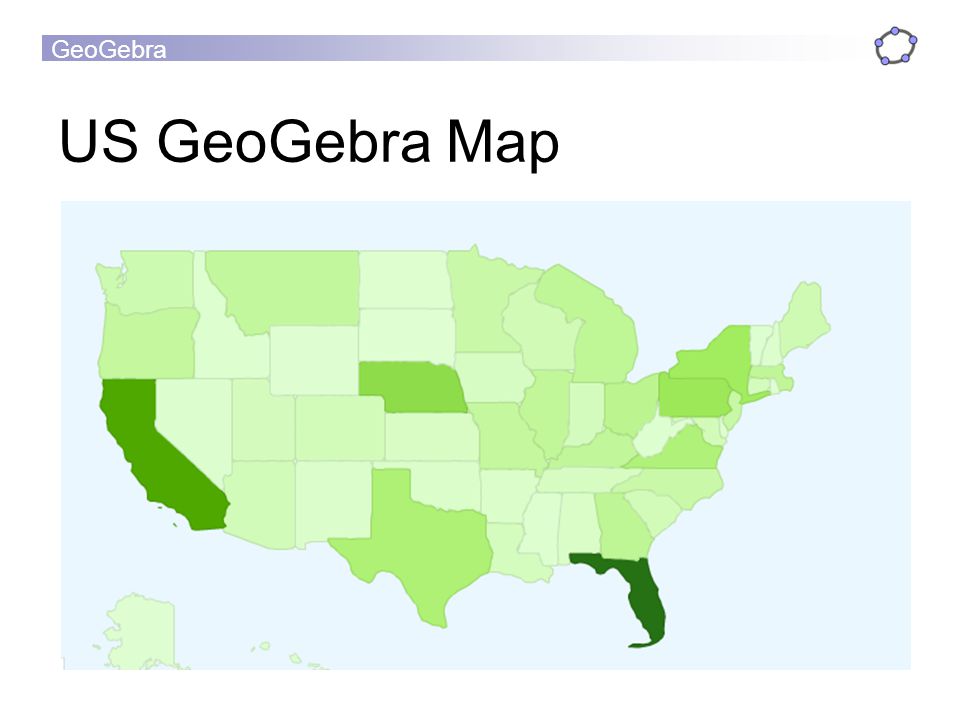Click the GeoGebra pentagon logo icon
960x720 pixels.
pos(896,46)
